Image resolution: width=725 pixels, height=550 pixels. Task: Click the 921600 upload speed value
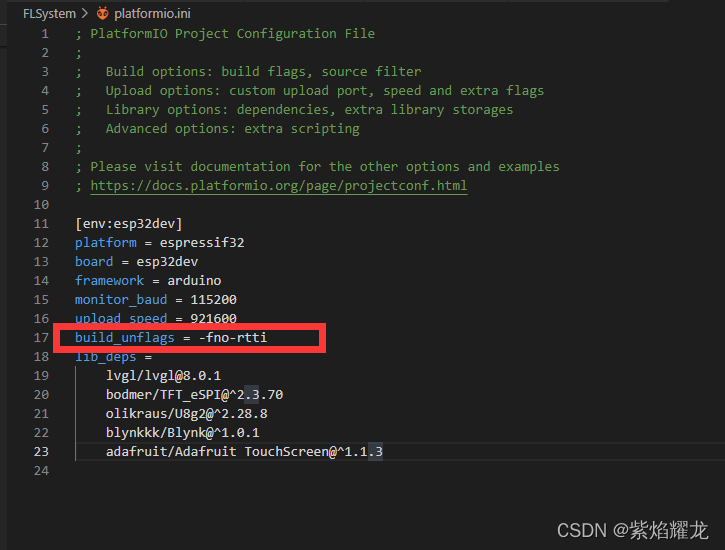pyautogui.click(x=214, y=318)
